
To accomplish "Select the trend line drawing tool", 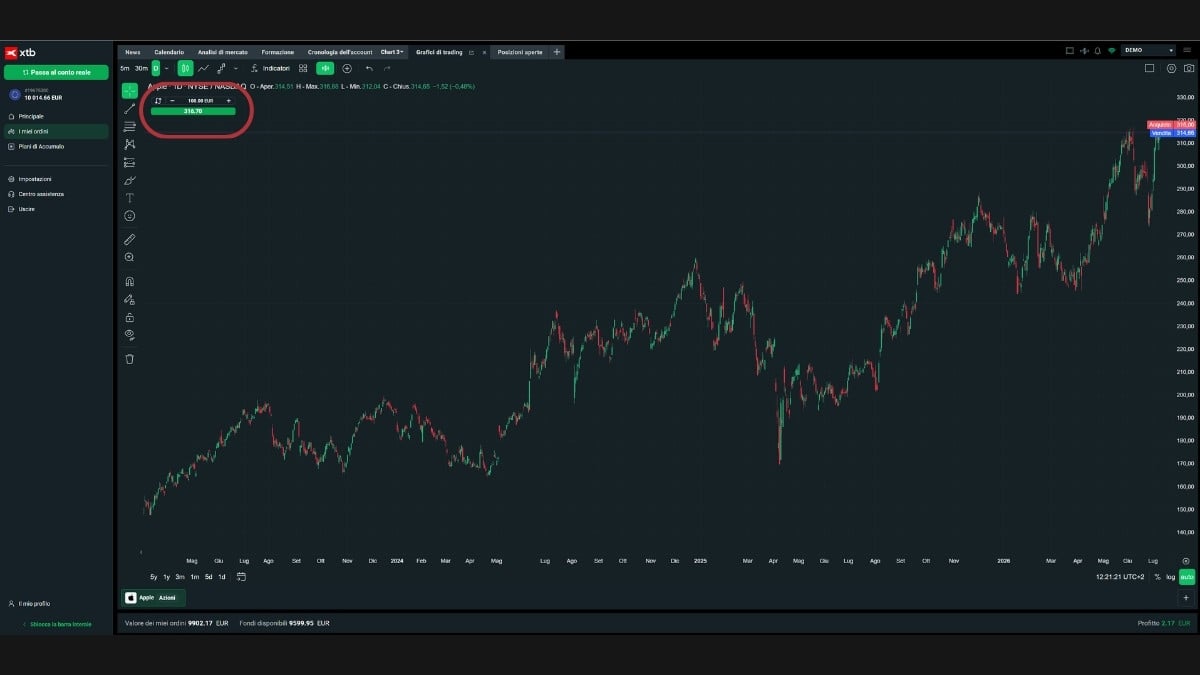I will 130,109.
